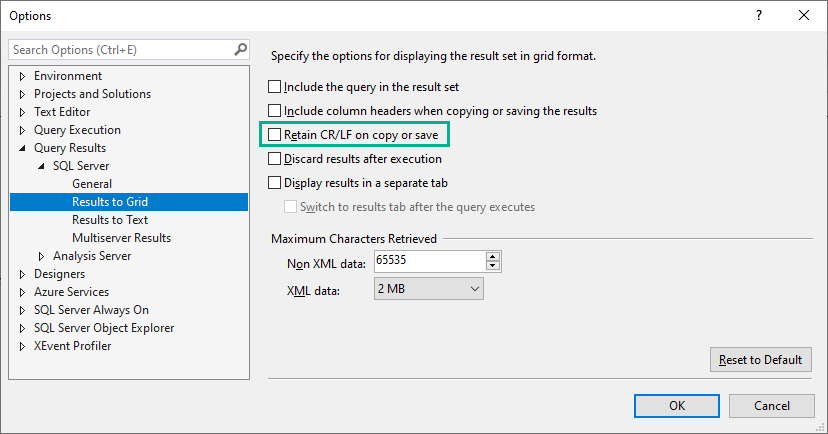This screenshot has height=434, width=828.
Task: Increase Non XML data value with up arrow
Action: (492, 257)
